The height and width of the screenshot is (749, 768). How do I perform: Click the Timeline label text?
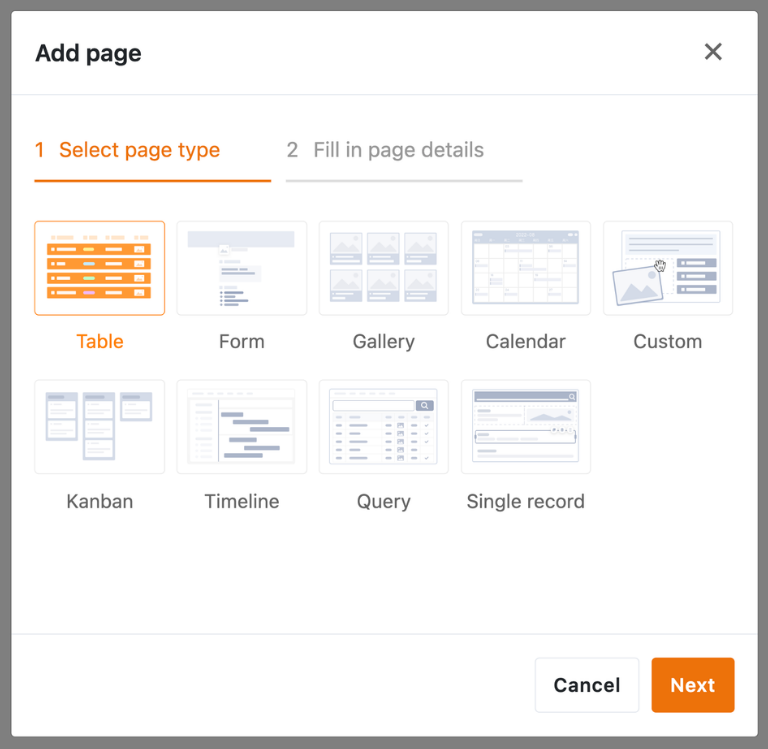(241, 501)
